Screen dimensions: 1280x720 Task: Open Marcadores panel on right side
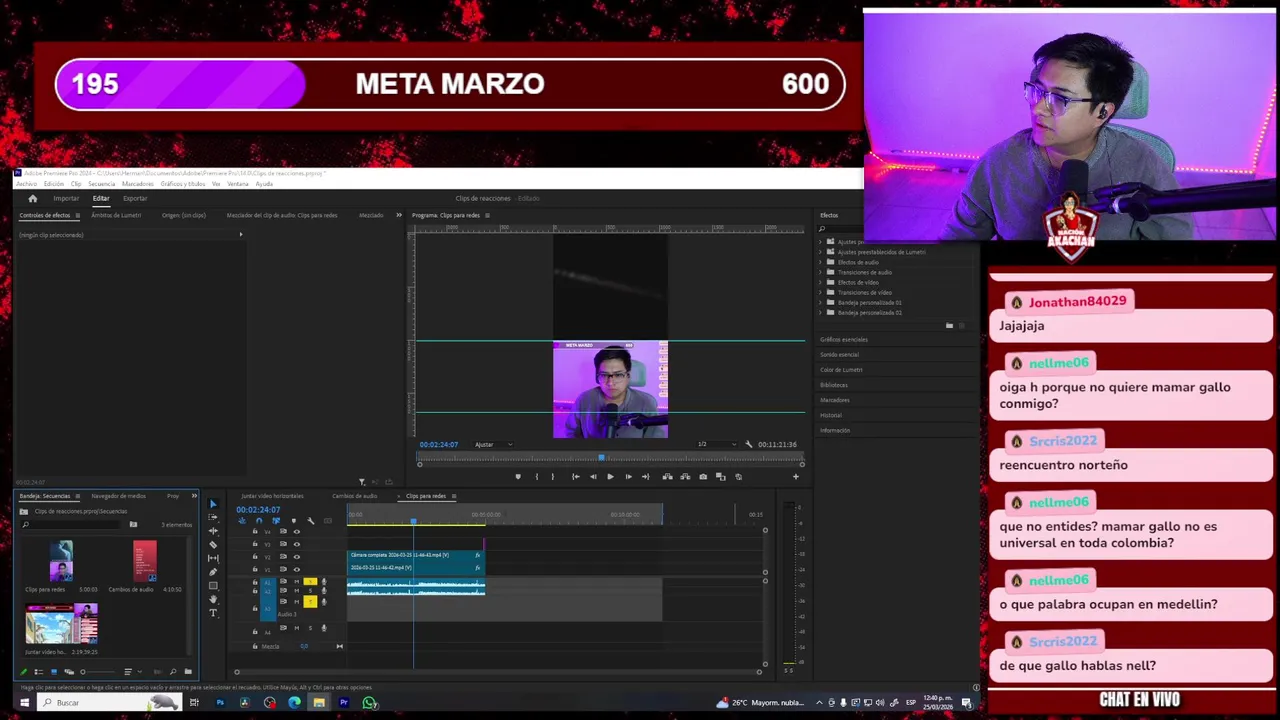(835, 400)
